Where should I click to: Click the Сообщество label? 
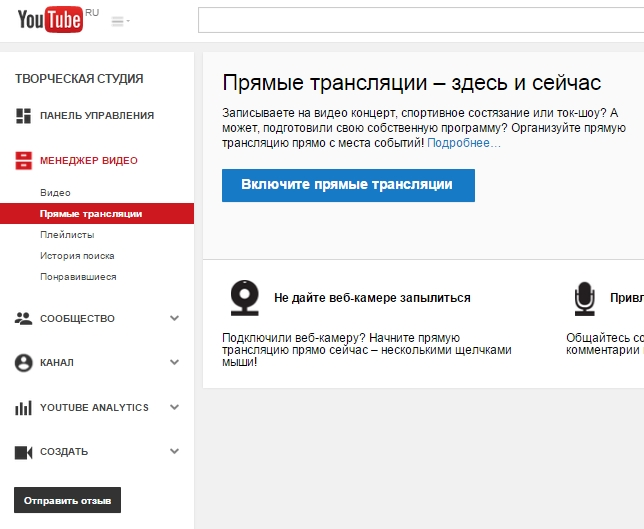pos(77,319)
